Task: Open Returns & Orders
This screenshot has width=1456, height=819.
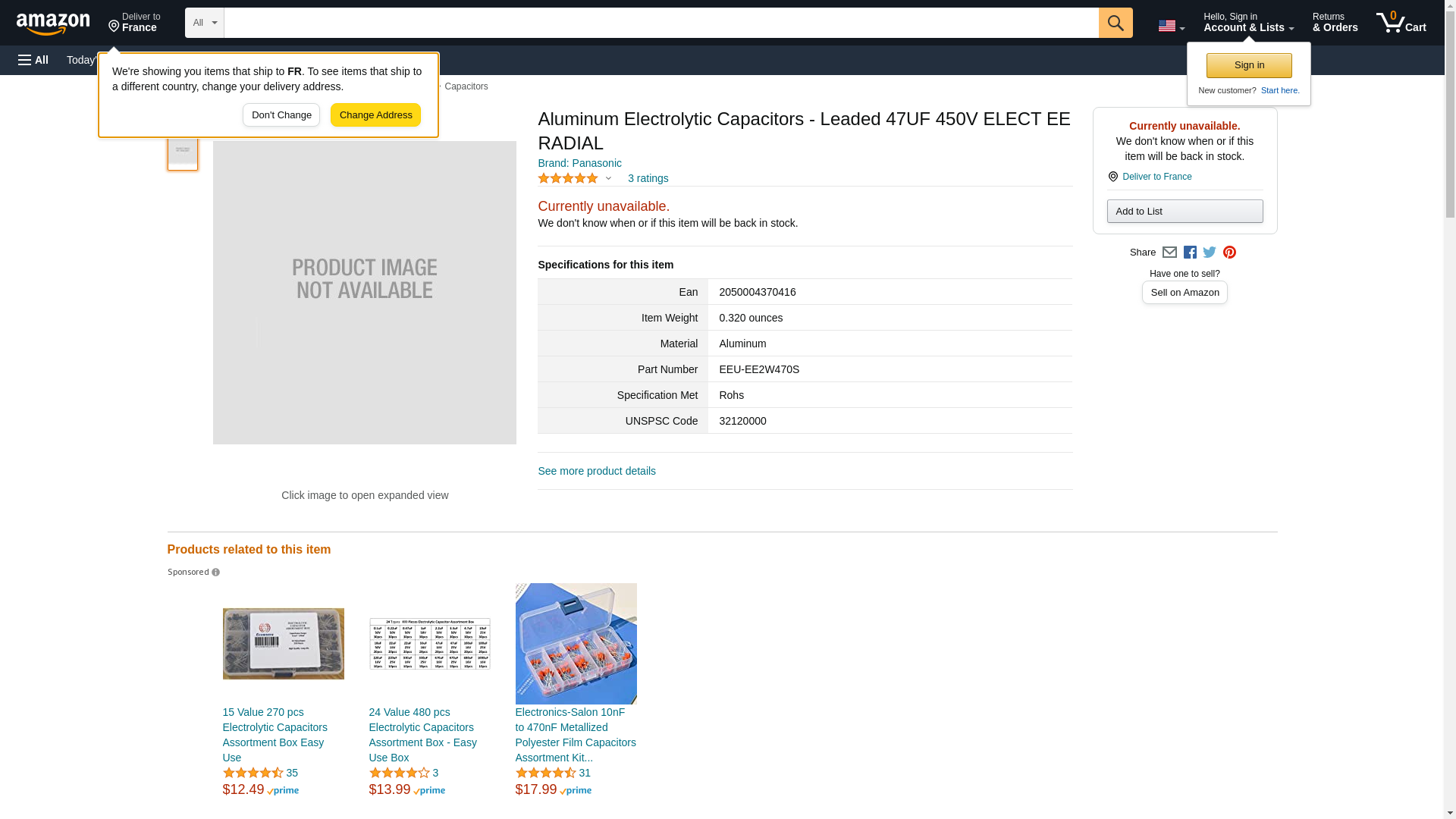Action: pos(1335,23)
